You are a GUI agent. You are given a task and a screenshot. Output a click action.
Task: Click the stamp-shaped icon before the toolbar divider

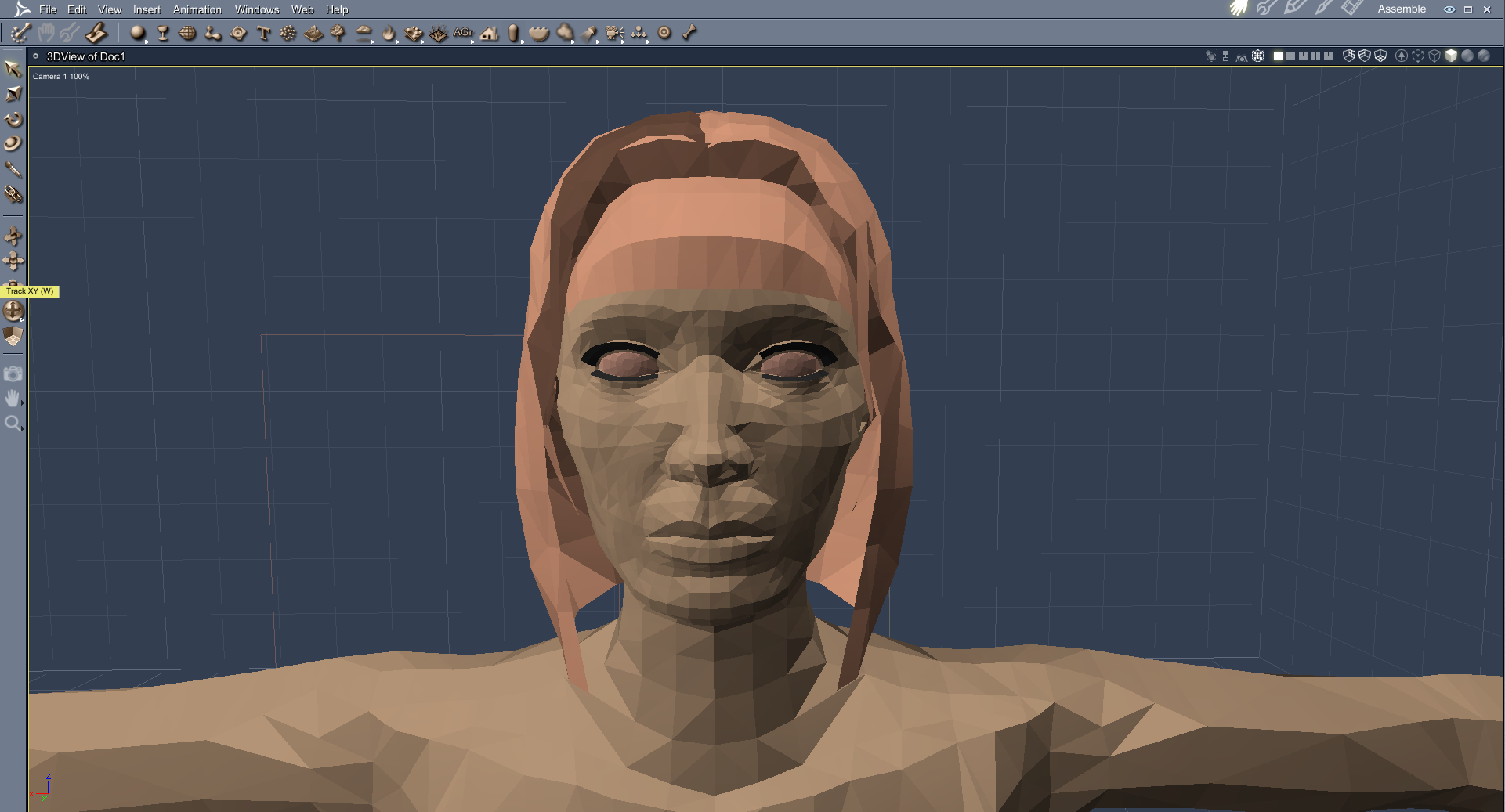click(96, 33)
